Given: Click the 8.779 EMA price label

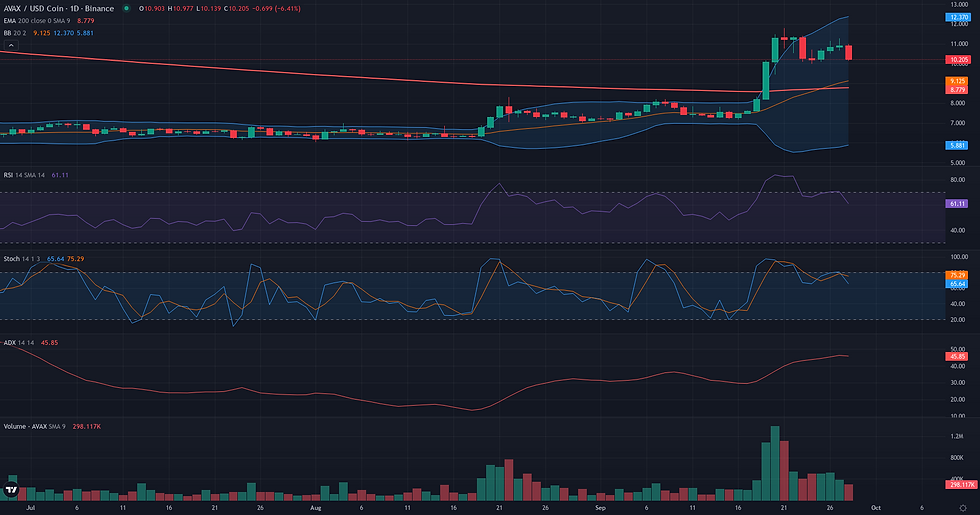Looking at the screenshot, I should coord(957,89).
